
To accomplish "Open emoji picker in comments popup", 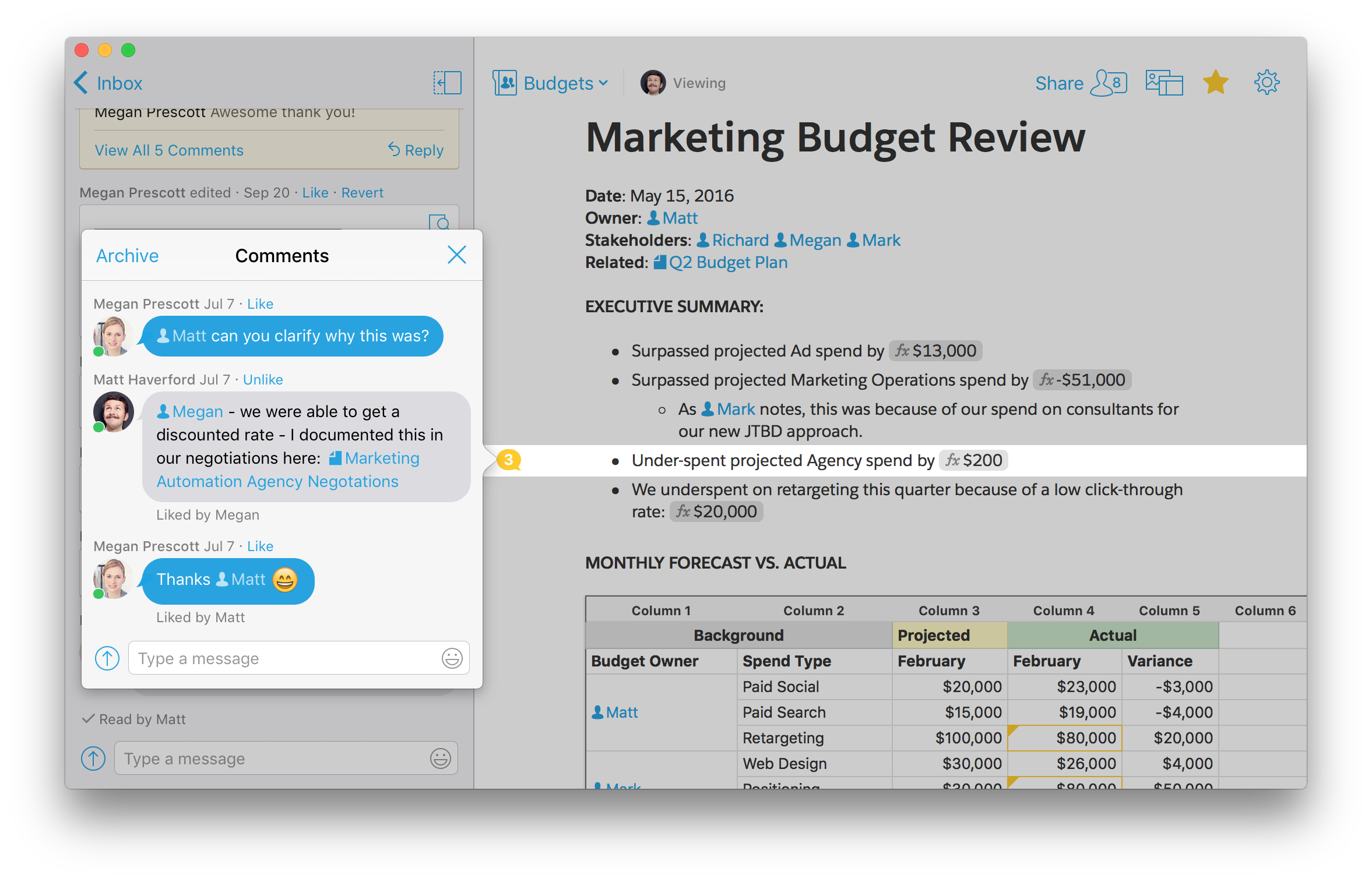I will click(452, 658).
